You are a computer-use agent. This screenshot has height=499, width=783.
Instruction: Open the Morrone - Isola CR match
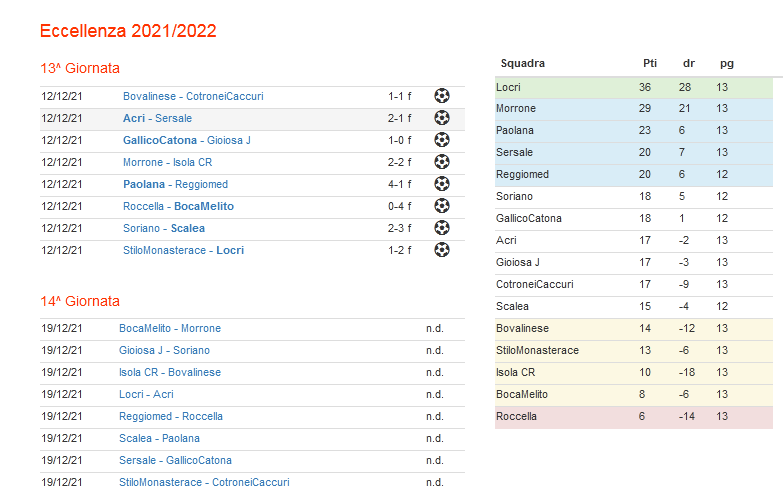tap(167, 162)
